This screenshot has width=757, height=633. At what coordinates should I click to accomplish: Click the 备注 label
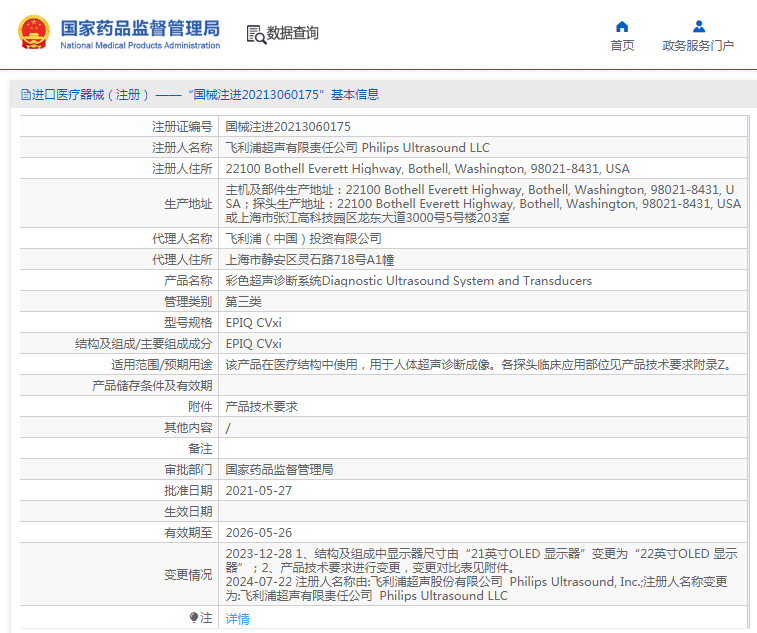click(200, 449)
